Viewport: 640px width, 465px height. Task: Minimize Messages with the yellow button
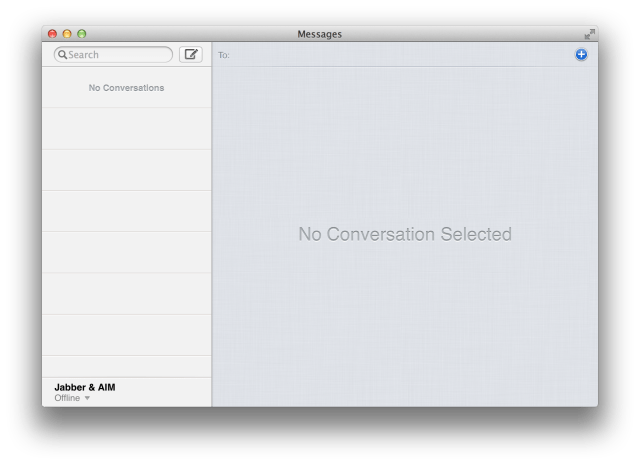tap(67, 34)
